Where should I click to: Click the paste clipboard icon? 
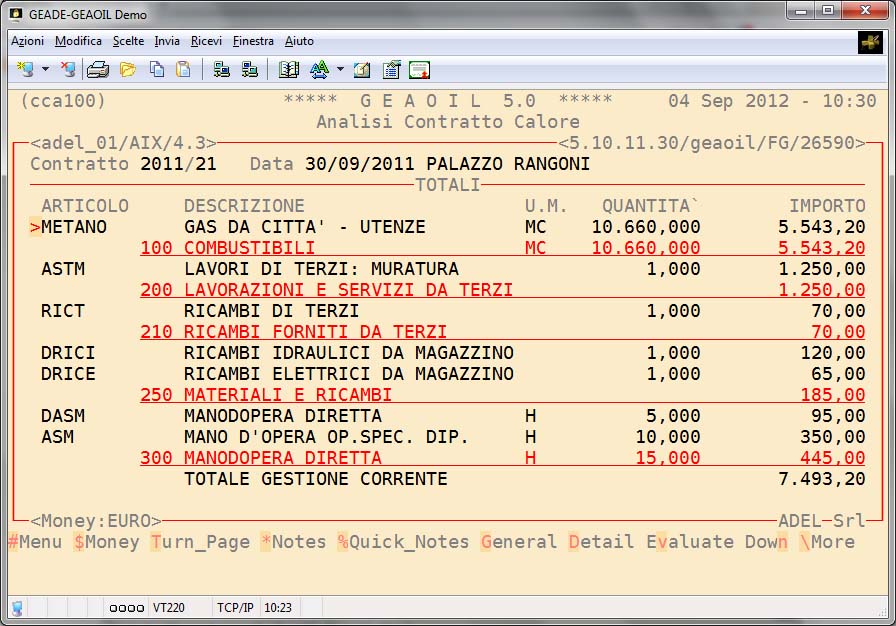pyautogui.click(x=183, y=70)
